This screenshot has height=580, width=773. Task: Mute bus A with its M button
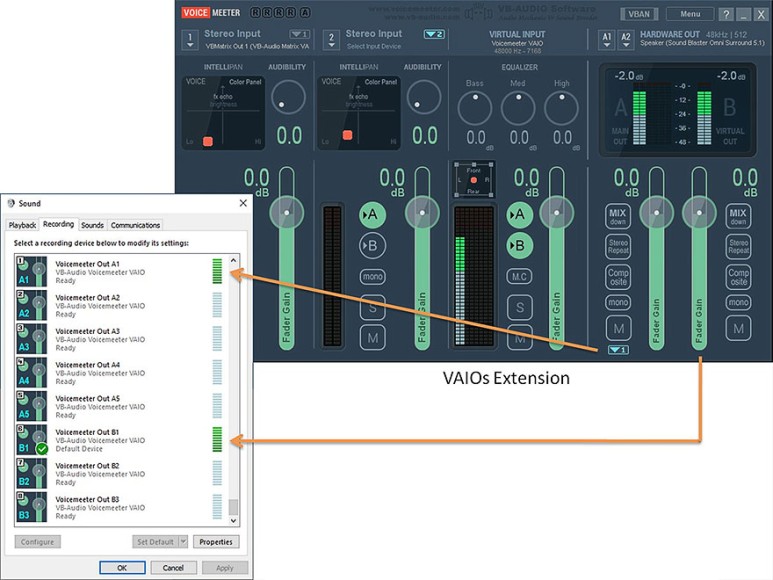(618, 328)
